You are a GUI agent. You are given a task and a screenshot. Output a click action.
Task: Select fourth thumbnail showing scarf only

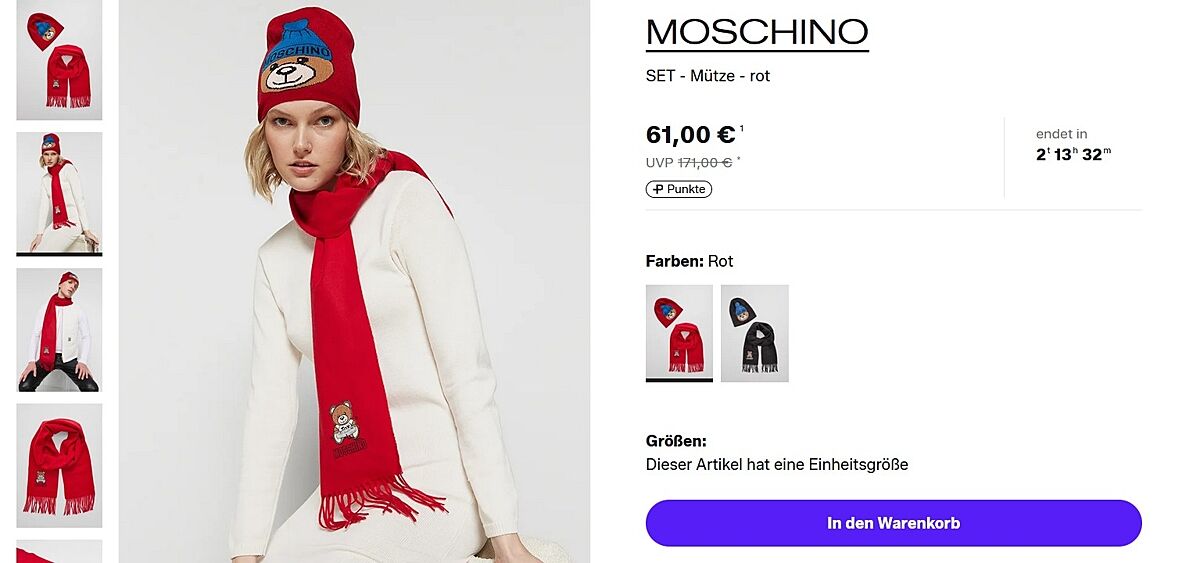tap(59, 465)
